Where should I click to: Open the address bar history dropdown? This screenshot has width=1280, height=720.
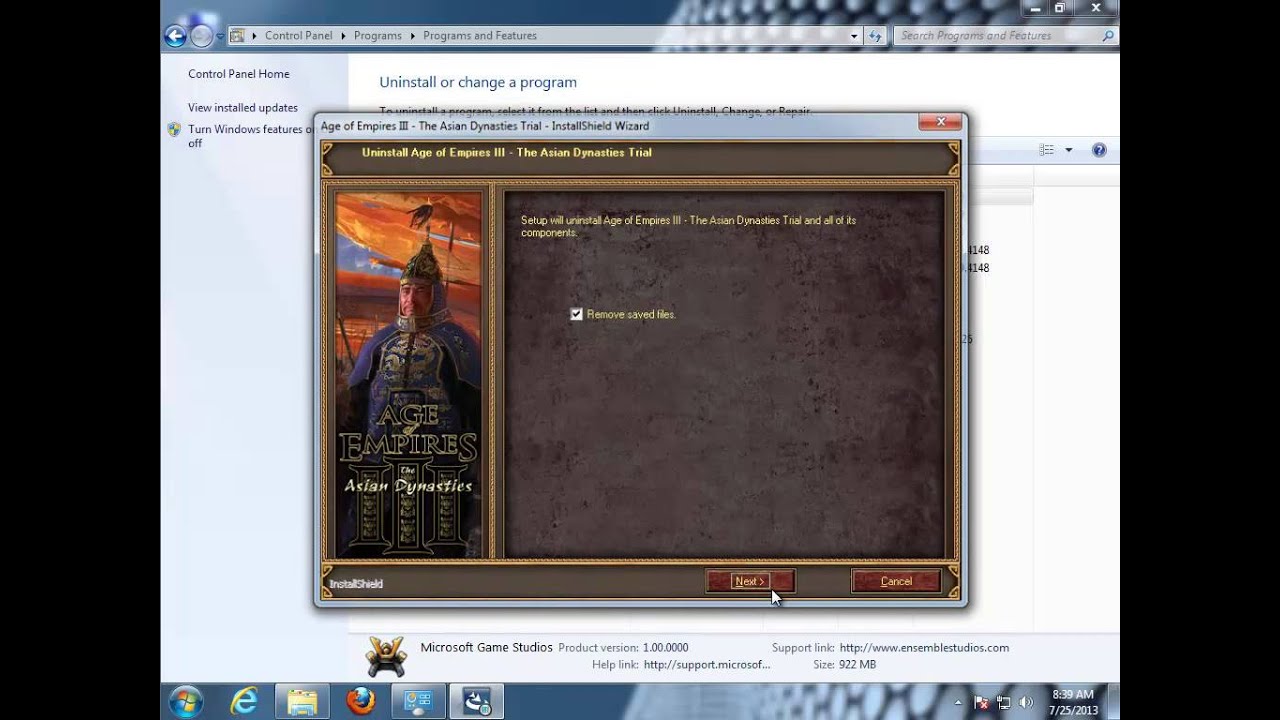pos(854,36)
